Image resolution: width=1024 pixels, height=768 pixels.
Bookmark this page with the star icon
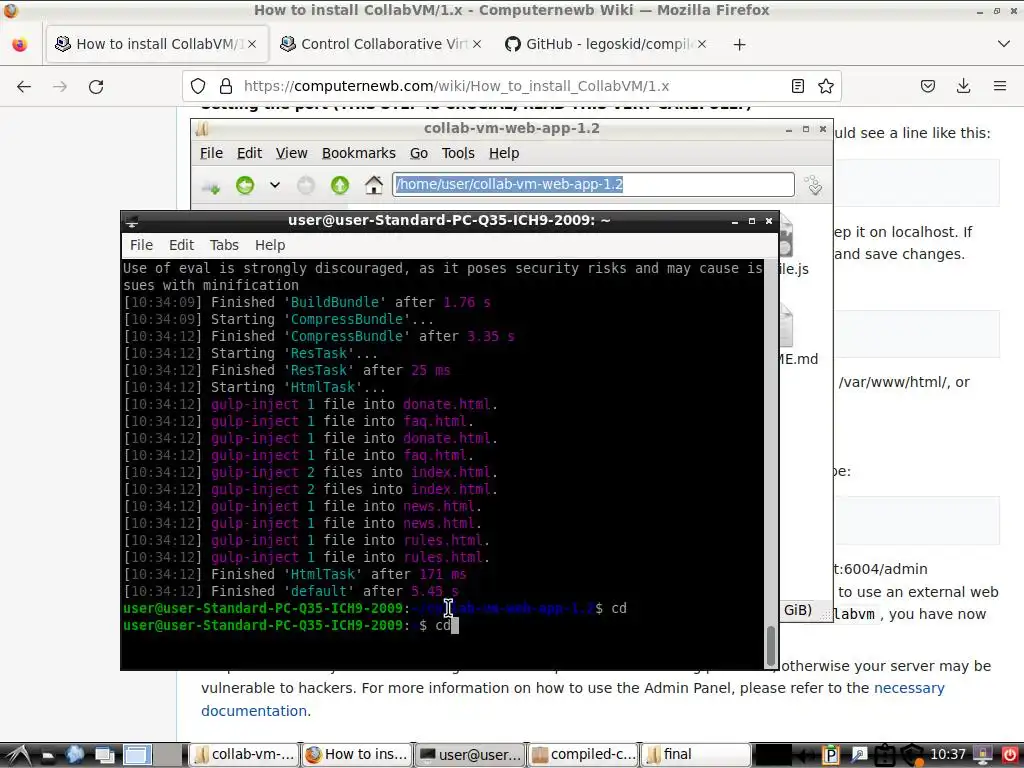[825, 86]
